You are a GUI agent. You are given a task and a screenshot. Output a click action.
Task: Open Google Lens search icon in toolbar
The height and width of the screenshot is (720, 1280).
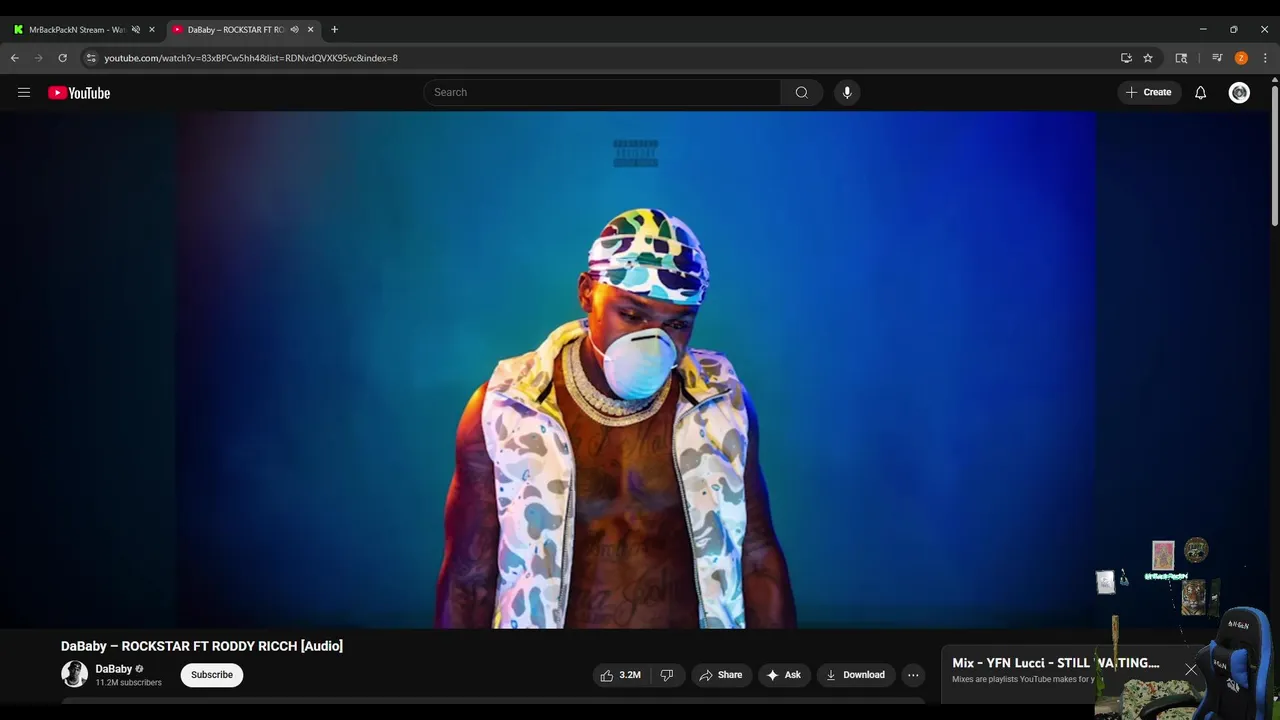[x=1181, y=58]
